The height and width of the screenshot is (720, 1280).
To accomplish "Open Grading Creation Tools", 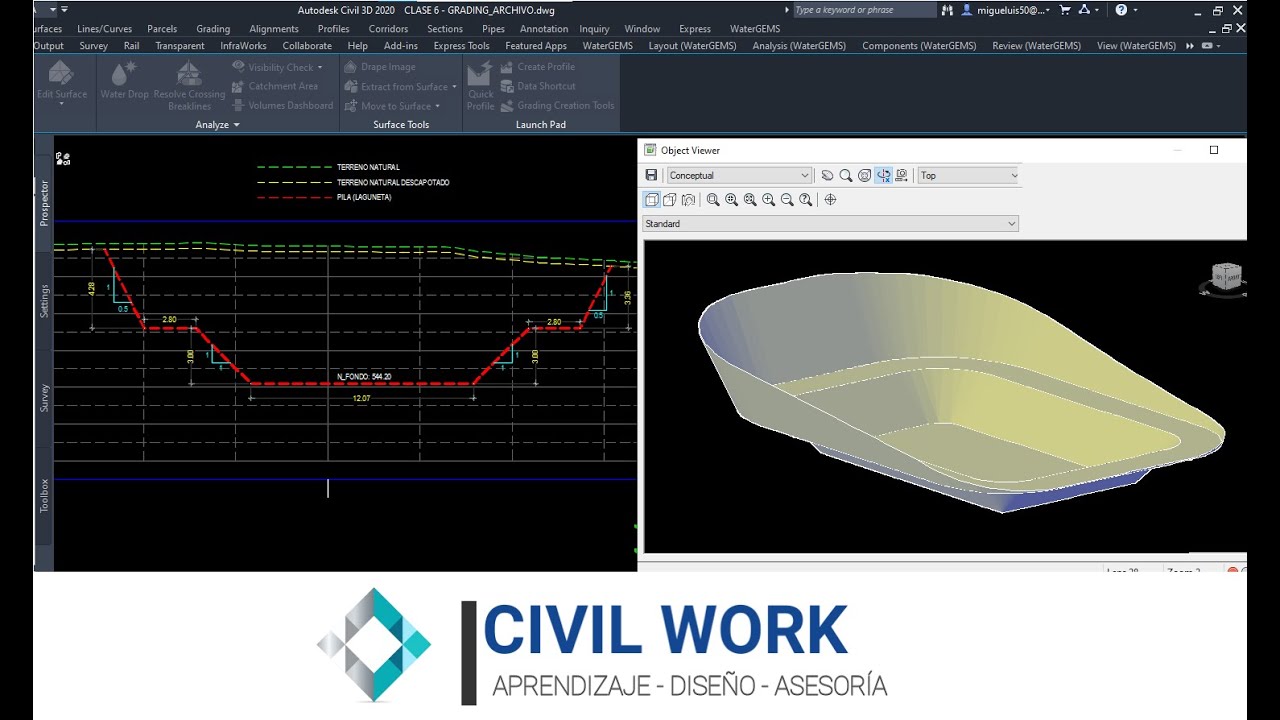I will [557, 105].
